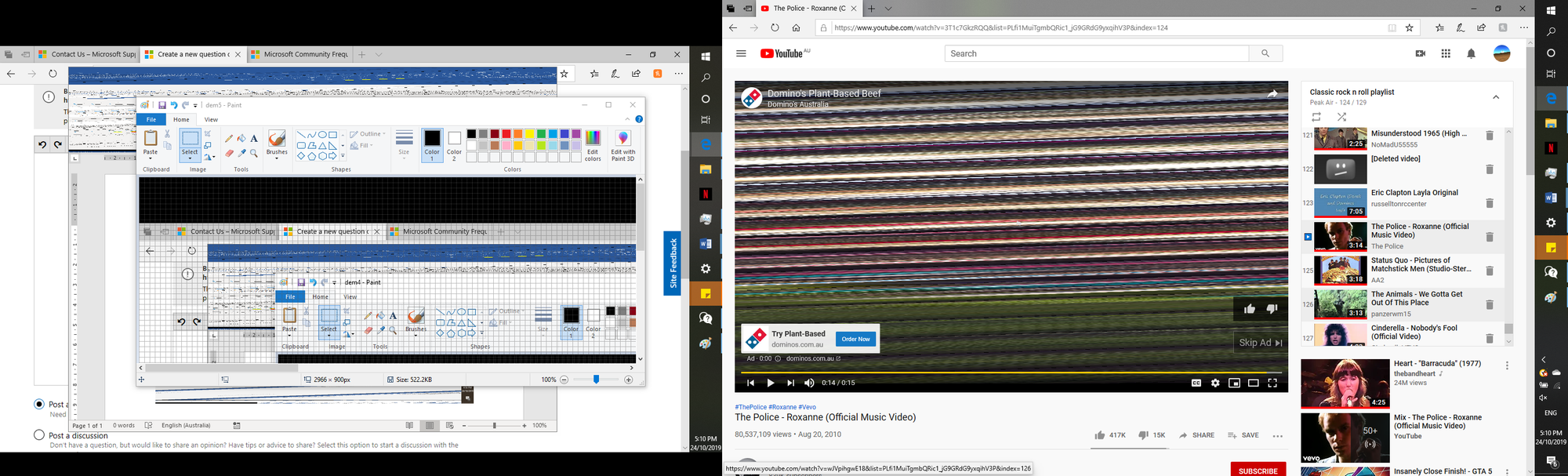Toggle closed captions in the YouTube player
Viewport: 1568px width, 476px height.
coord(1196,383)
